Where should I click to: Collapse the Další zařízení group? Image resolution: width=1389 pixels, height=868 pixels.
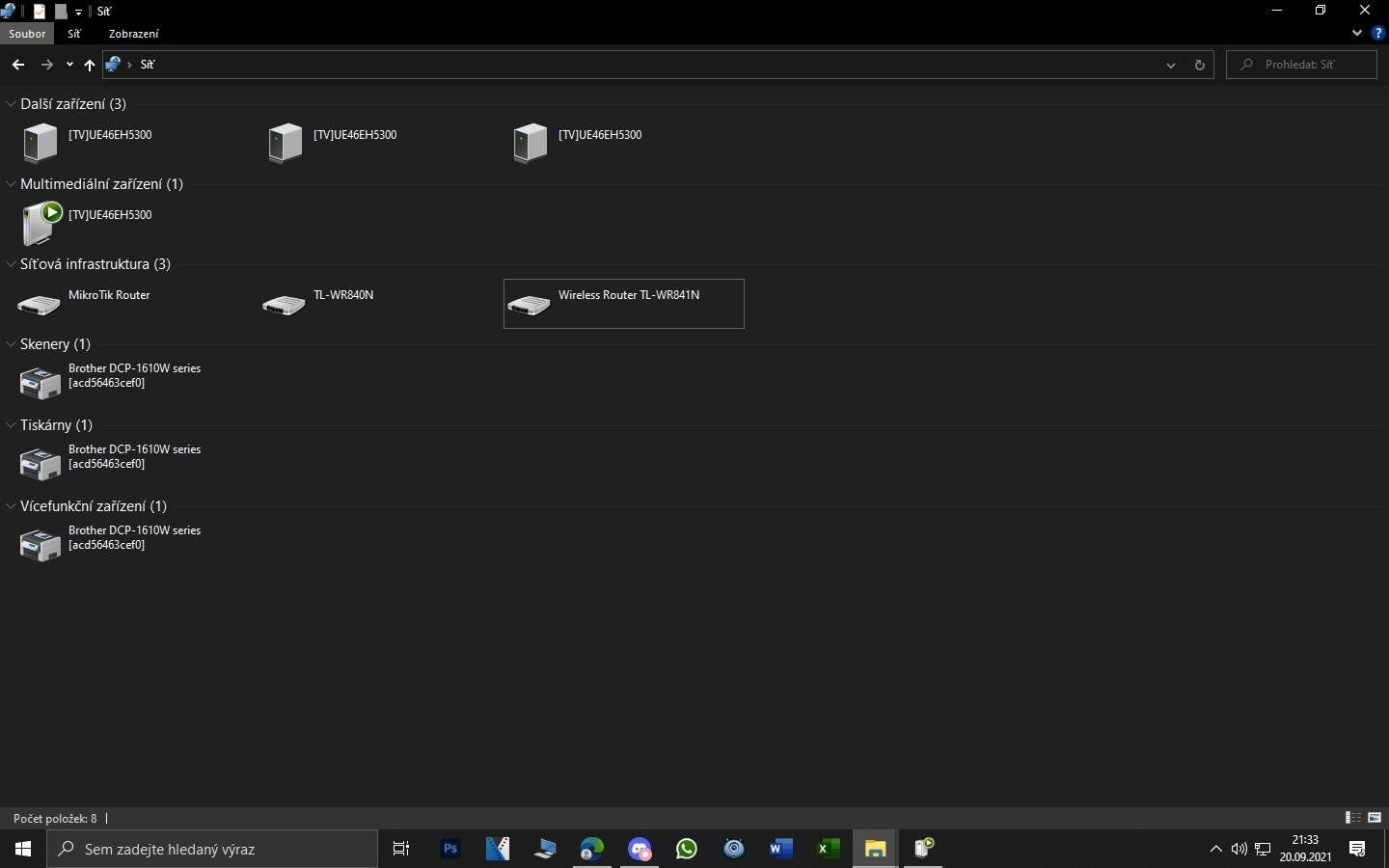[11, 103]
